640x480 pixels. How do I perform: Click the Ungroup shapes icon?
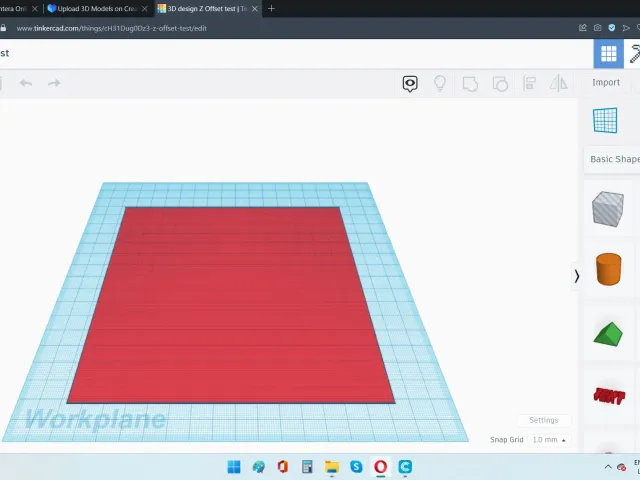(500, 84)
